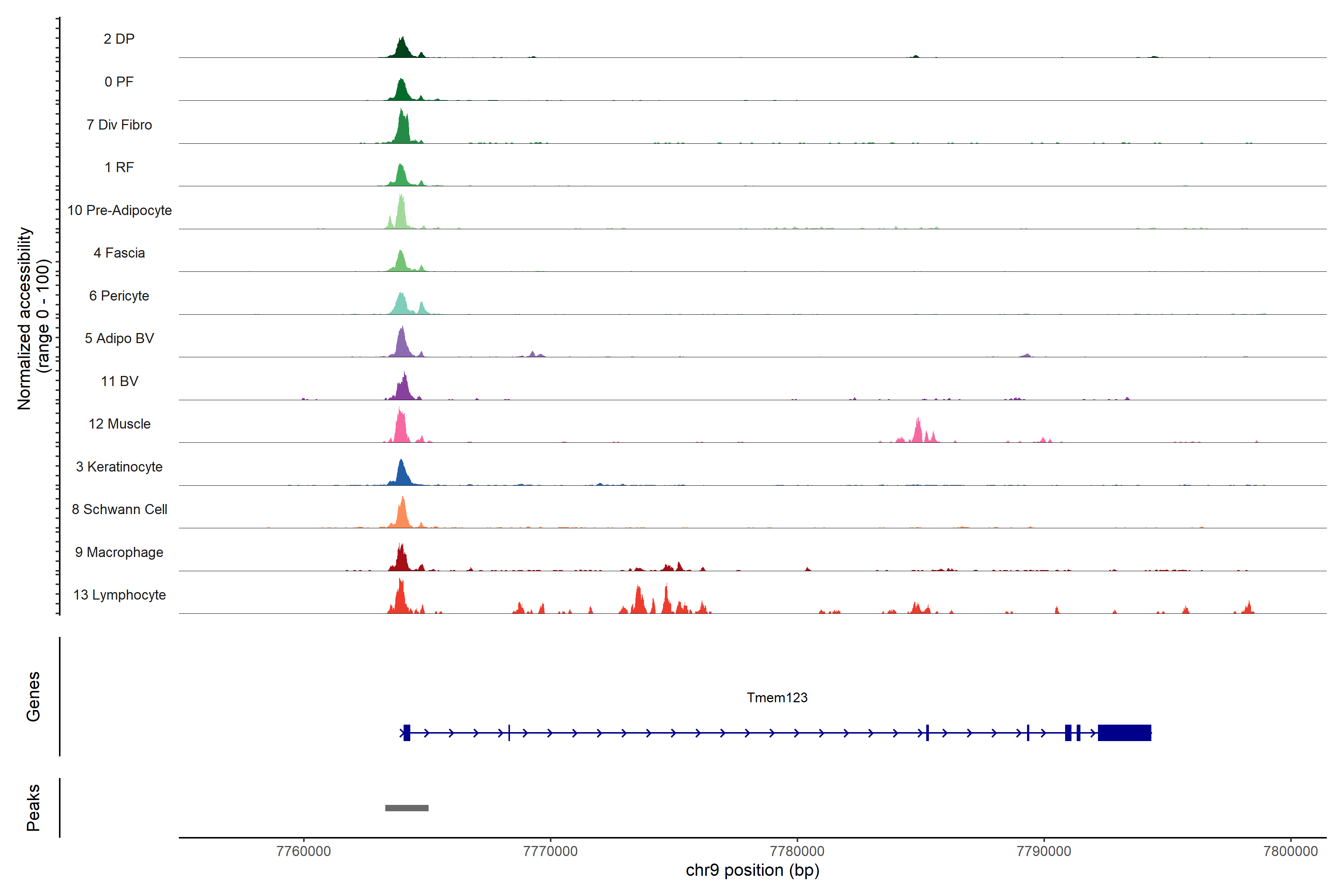Screen dimensions: 1344x896
Task: Click the Tmem123 gene label
Action: (x=777, y=697)
